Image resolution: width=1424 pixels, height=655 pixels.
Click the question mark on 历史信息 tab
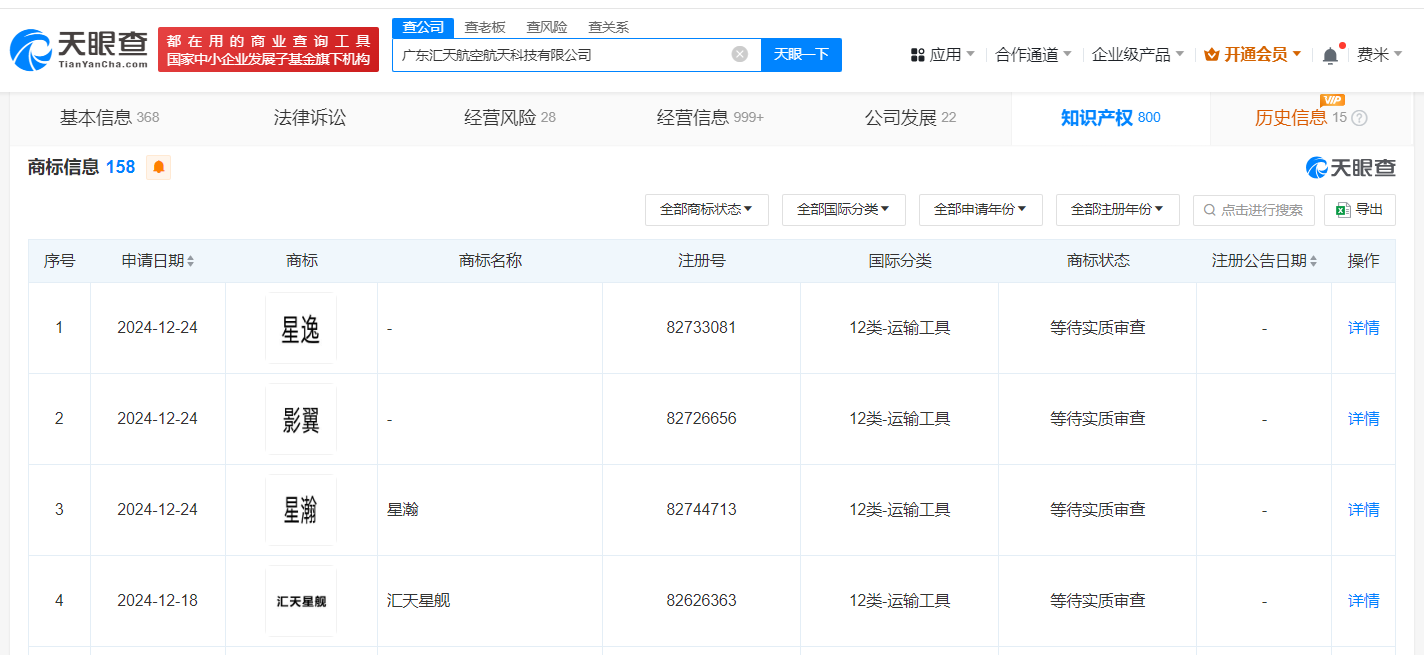(x=1358, y=117)
